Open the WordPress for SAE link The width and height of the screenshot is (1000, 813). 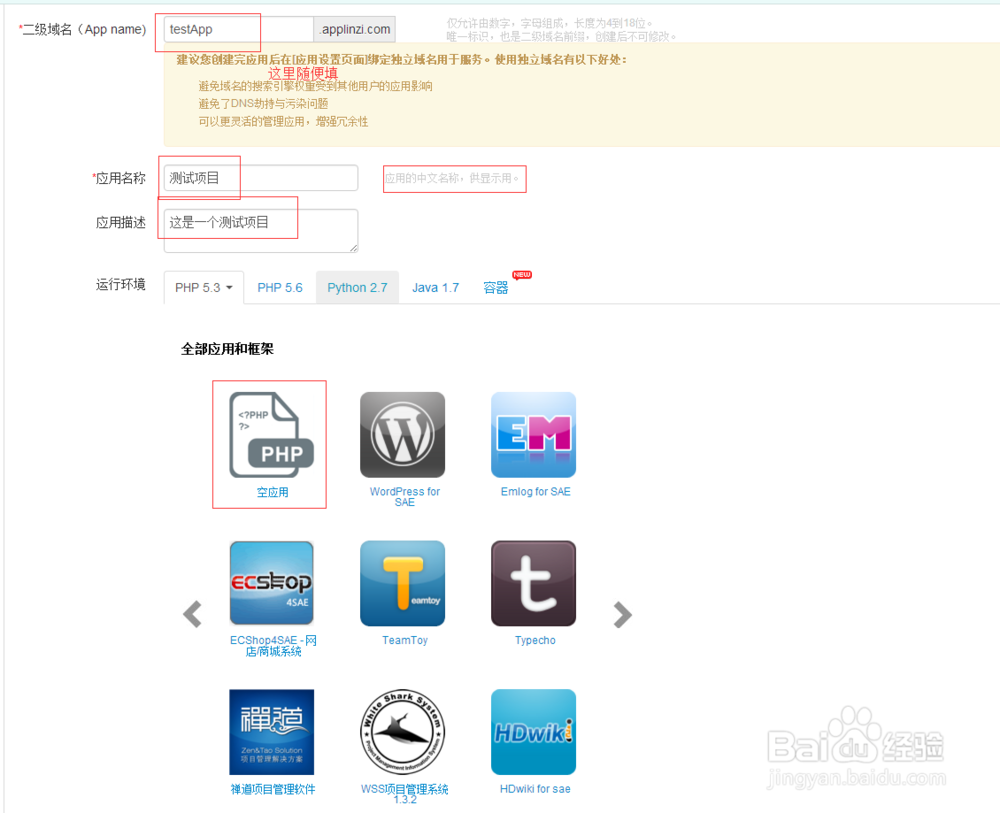coord(404,497)
